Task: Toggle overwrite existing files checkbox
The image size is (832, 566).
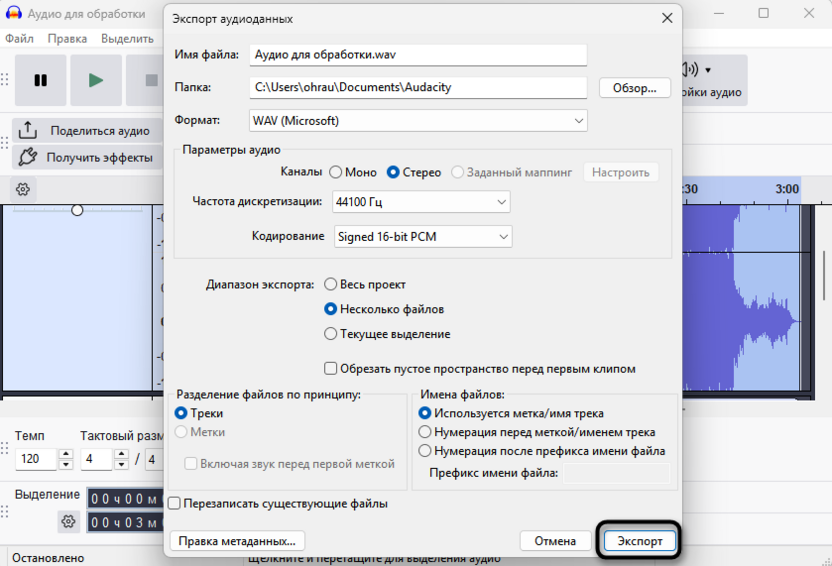Action: coord(174,503)
